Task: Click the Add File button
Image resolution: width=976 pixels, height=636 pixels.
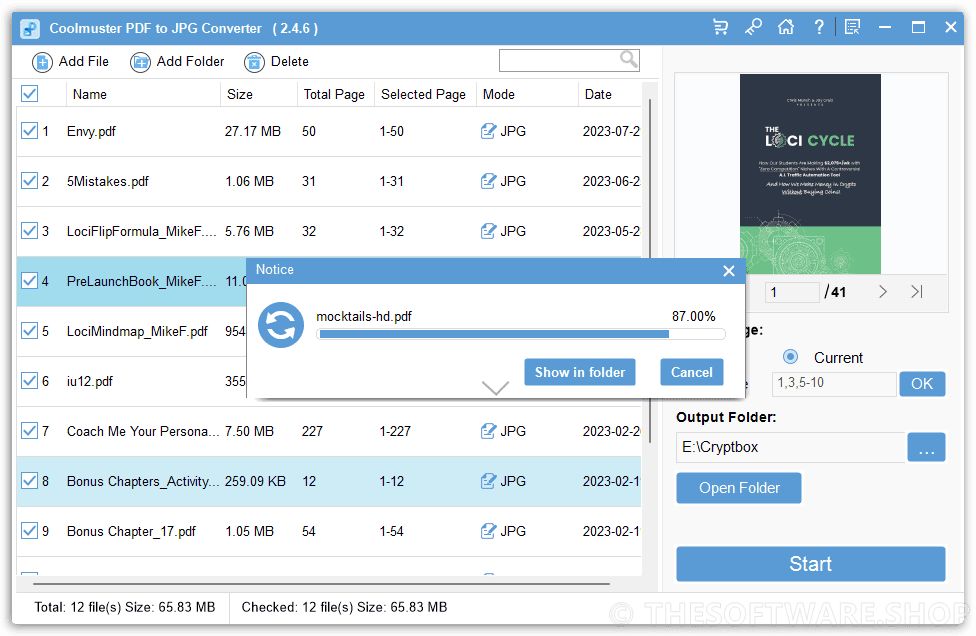Action: point(70,62)
